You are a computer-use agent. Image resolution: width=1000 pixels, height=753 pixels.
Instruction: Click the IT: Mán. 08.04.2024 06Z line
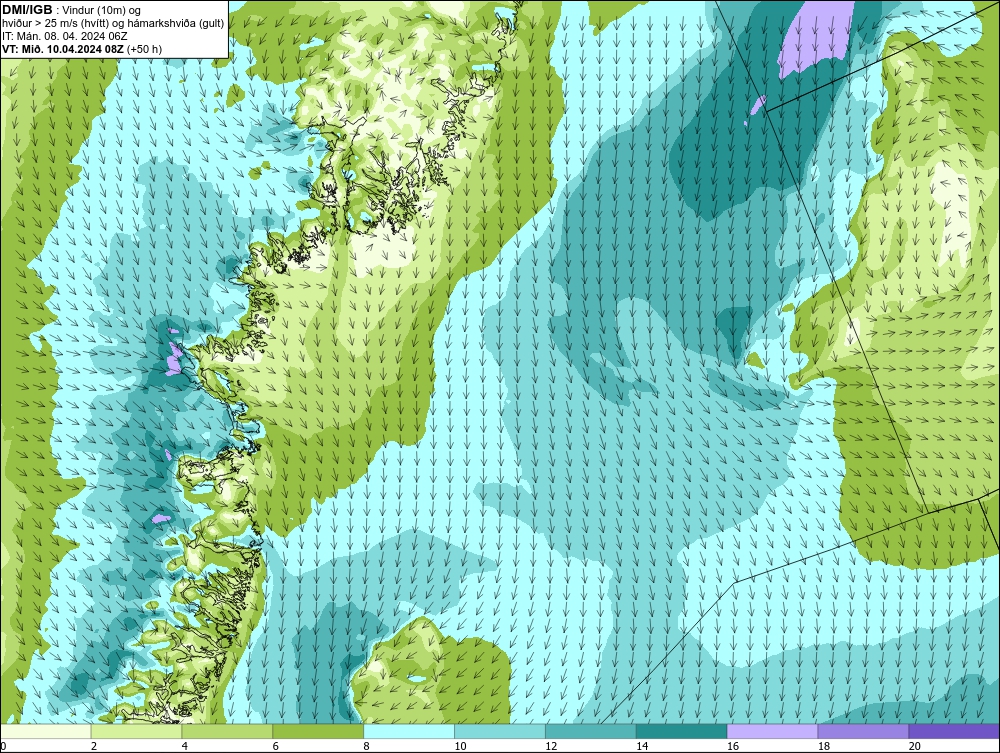pyautogui.click(x=64, y=36)
